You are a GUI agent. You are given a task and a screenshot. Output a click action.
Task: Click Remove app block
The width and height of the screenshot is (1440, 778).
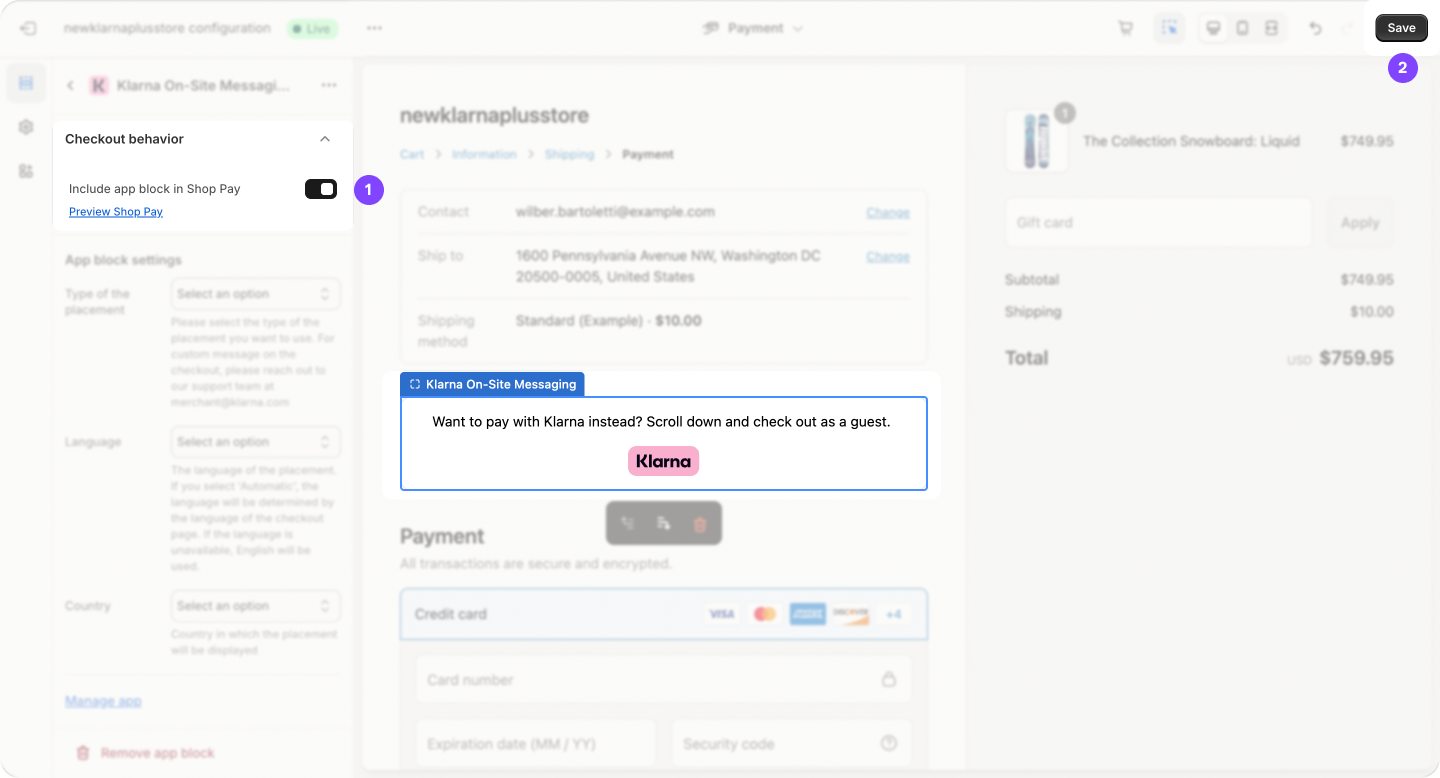(145, 753)
